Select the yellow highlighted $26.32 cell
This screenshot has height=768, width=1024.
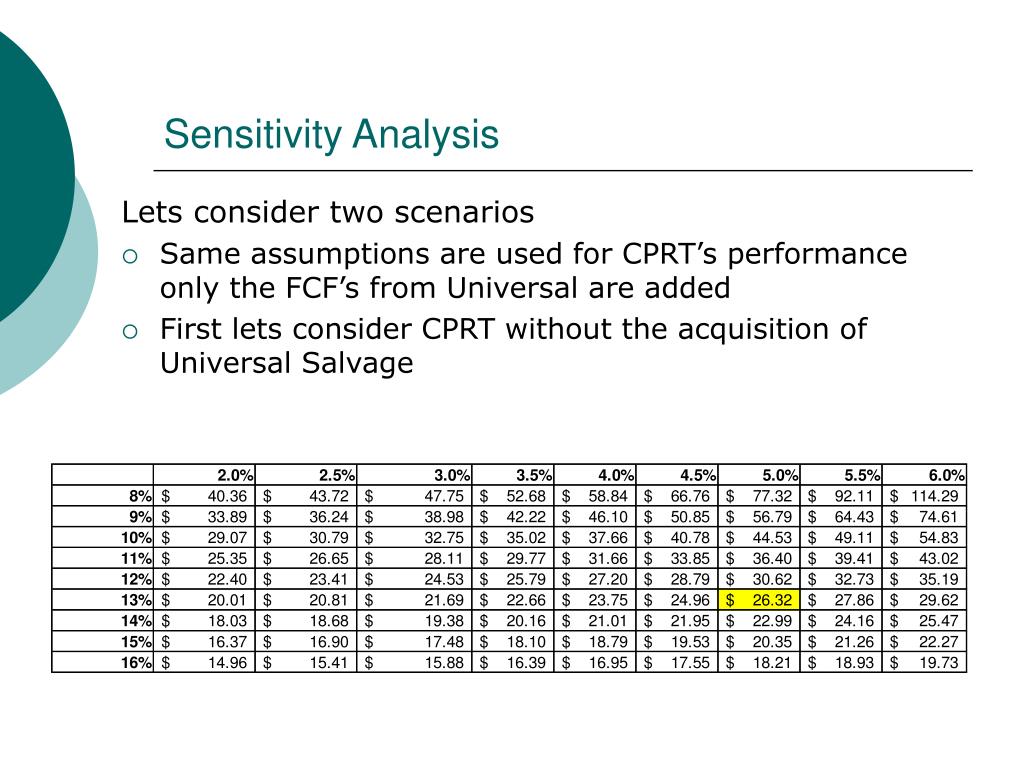click(759, 600)
